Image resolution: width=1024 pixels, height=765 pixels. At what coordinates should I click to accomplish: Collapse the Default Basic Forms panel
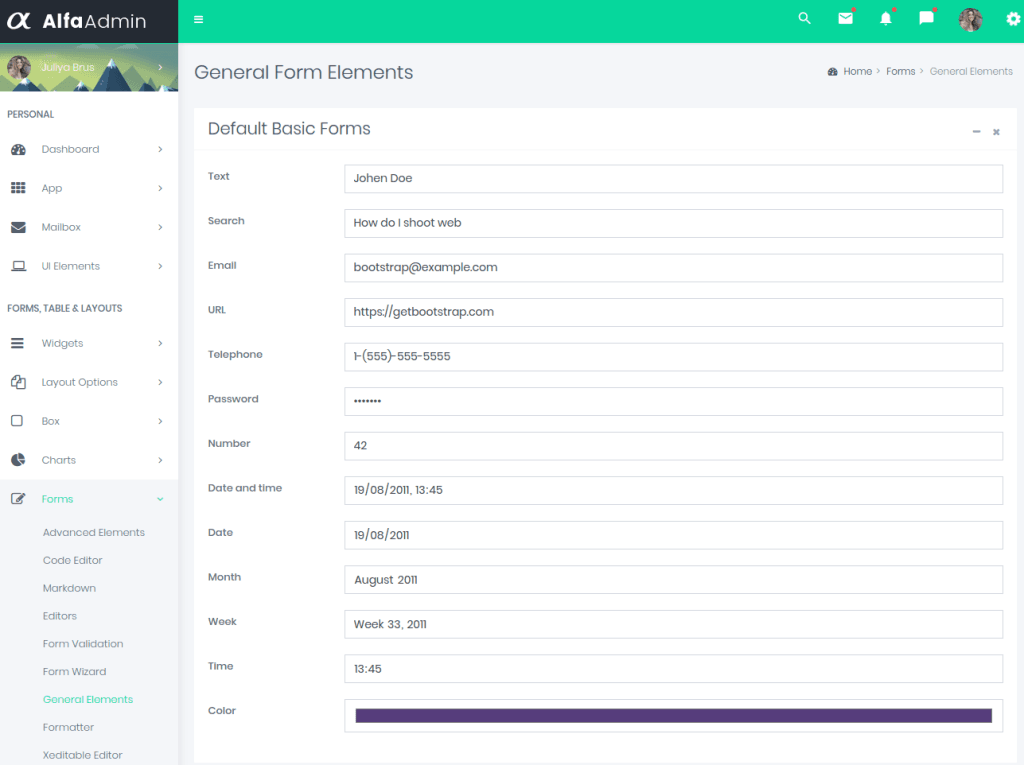tap(976, 132)
